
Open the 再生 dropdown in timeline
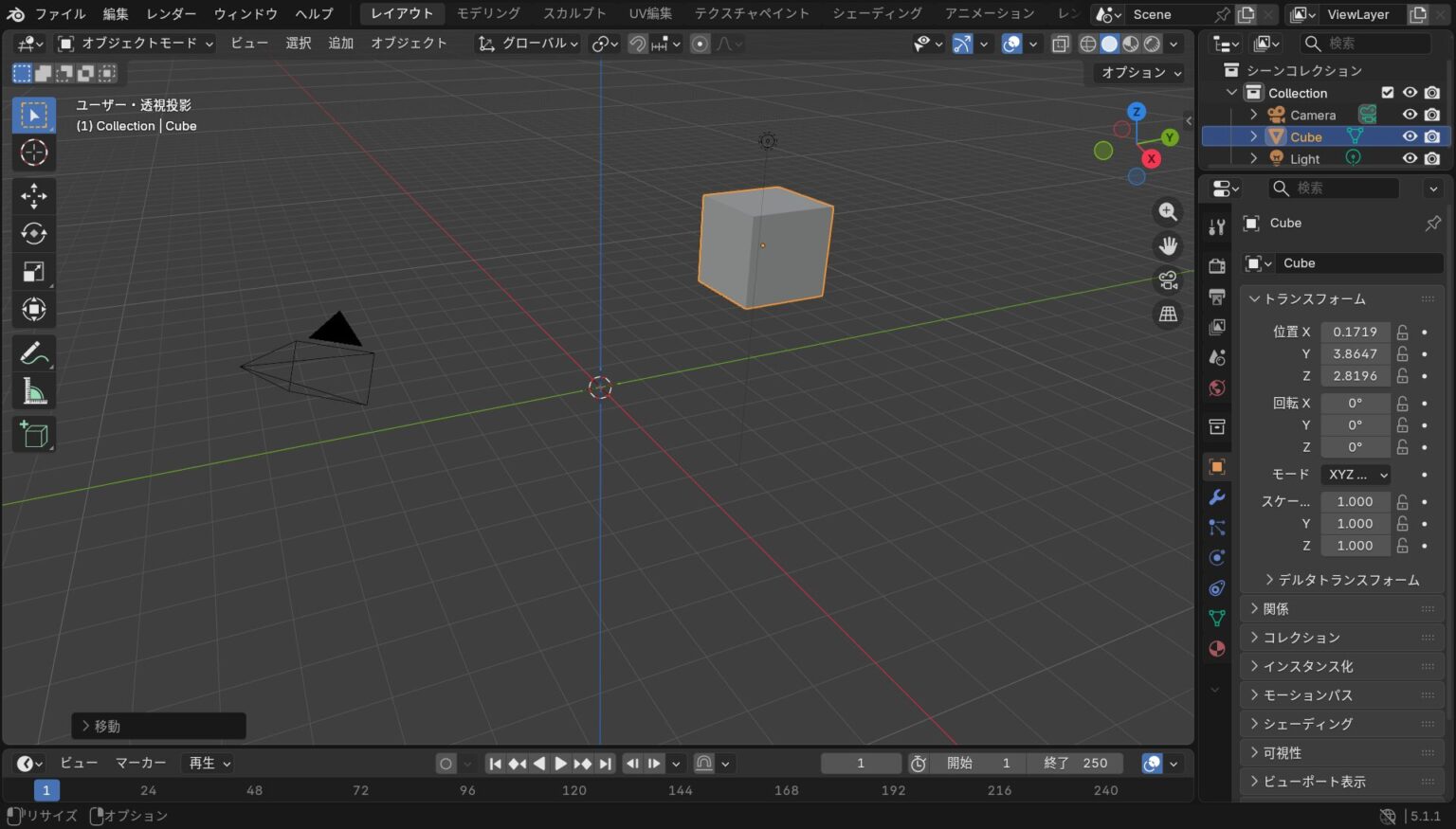209,764
